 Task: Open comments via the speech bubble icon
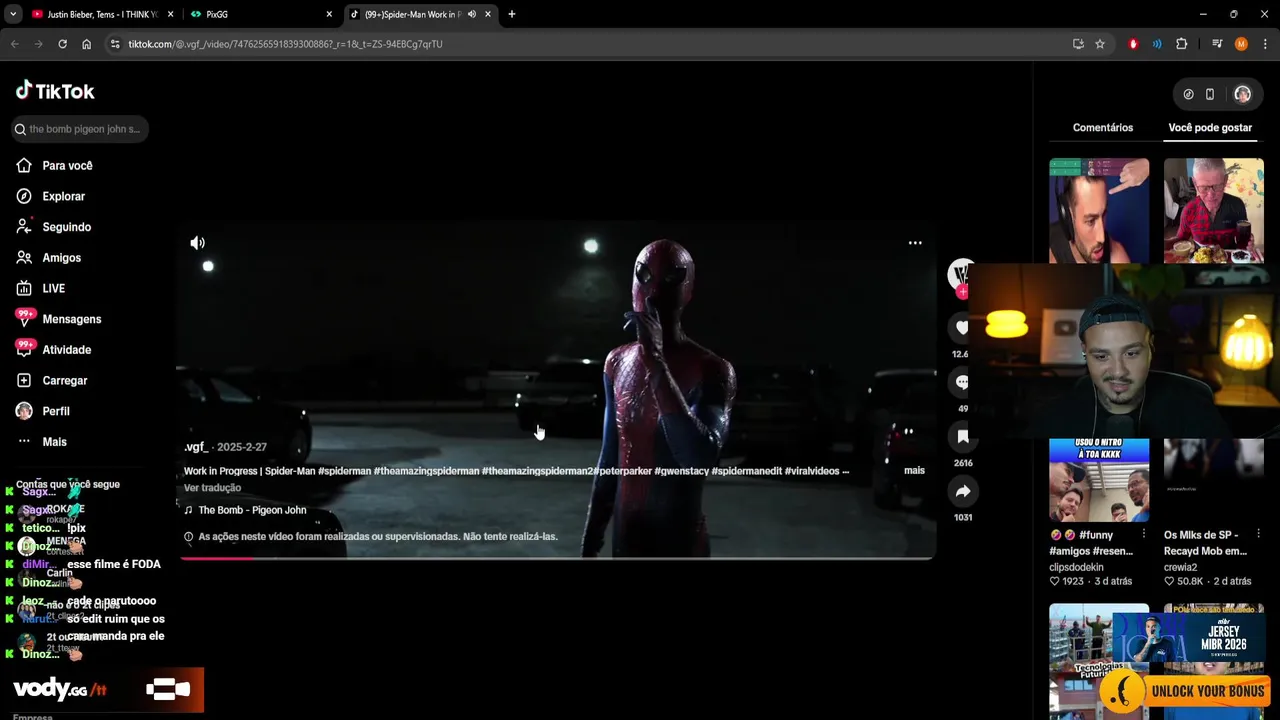(x=962, y=382)
